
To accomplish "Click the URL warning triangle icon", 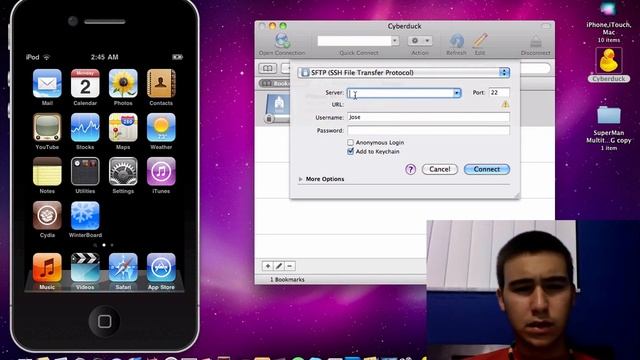I will pyautogui.click(x=505, y=104).
